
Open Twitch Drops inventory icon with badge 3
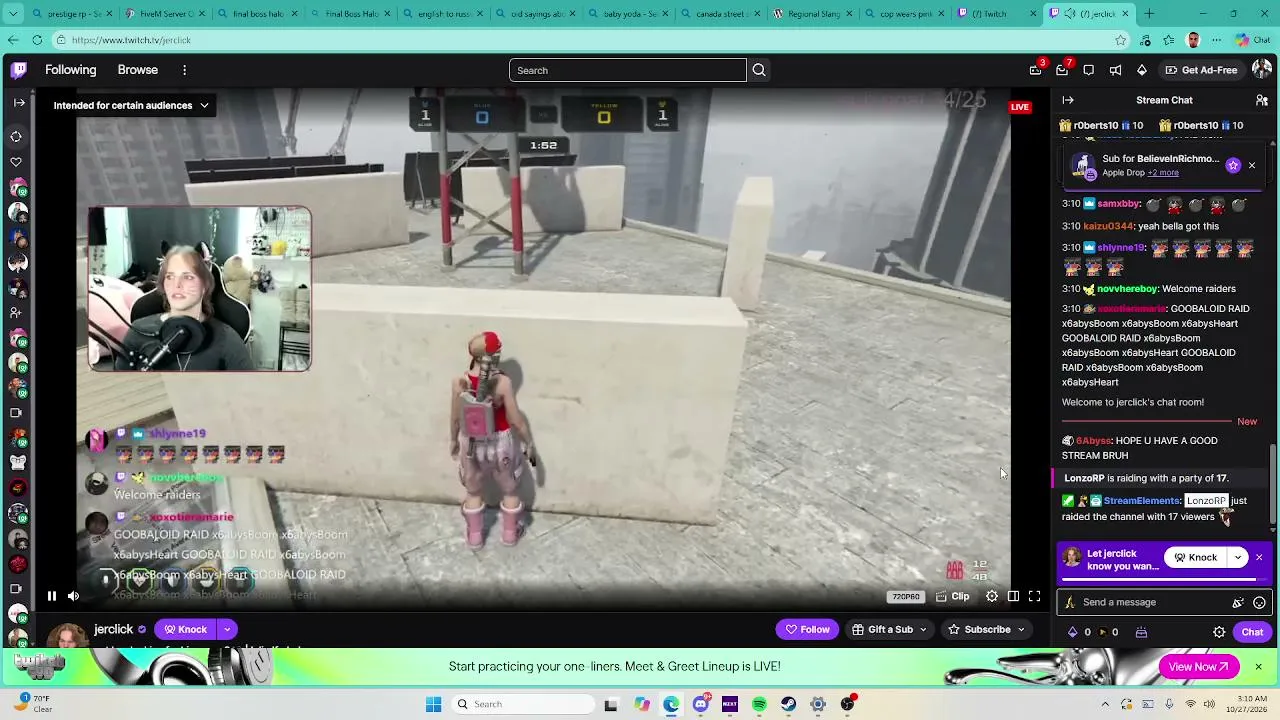click(1036, 70)
